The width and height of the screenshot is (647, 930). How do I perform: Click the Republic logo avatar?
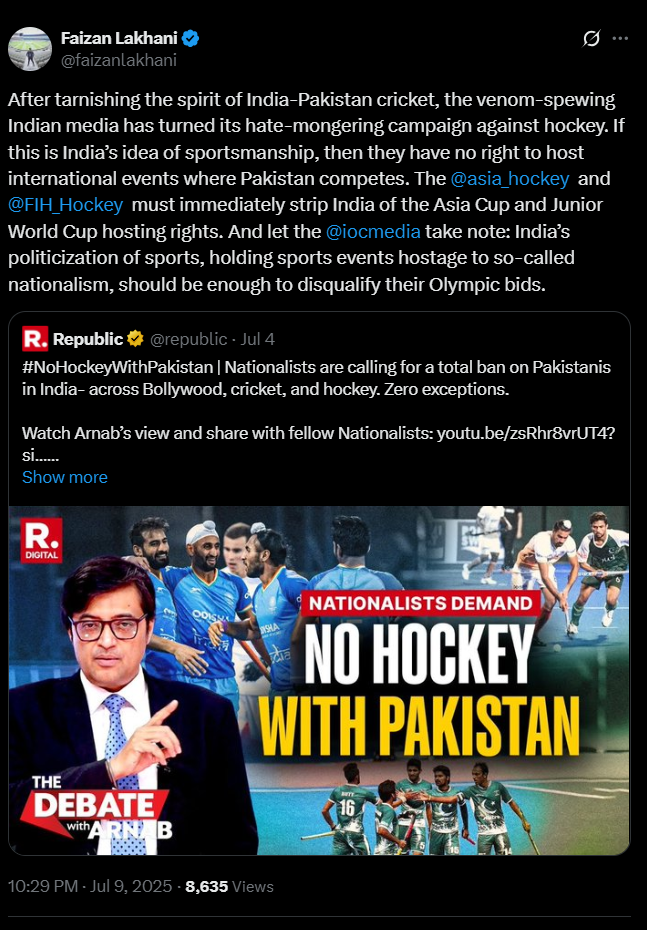pyautogui.click(x=35, y=339)
